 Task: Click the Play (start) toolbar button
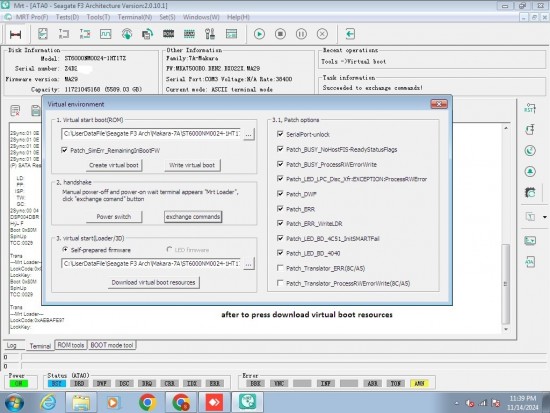(259, 34)
